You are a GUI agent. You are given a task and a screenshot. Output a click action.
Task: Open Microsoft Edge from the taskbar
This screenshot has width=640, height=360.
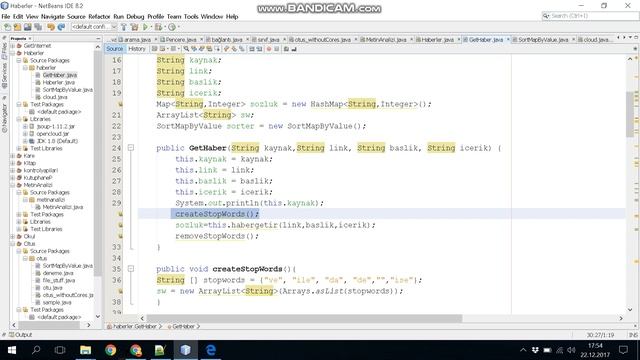point(211,350)
